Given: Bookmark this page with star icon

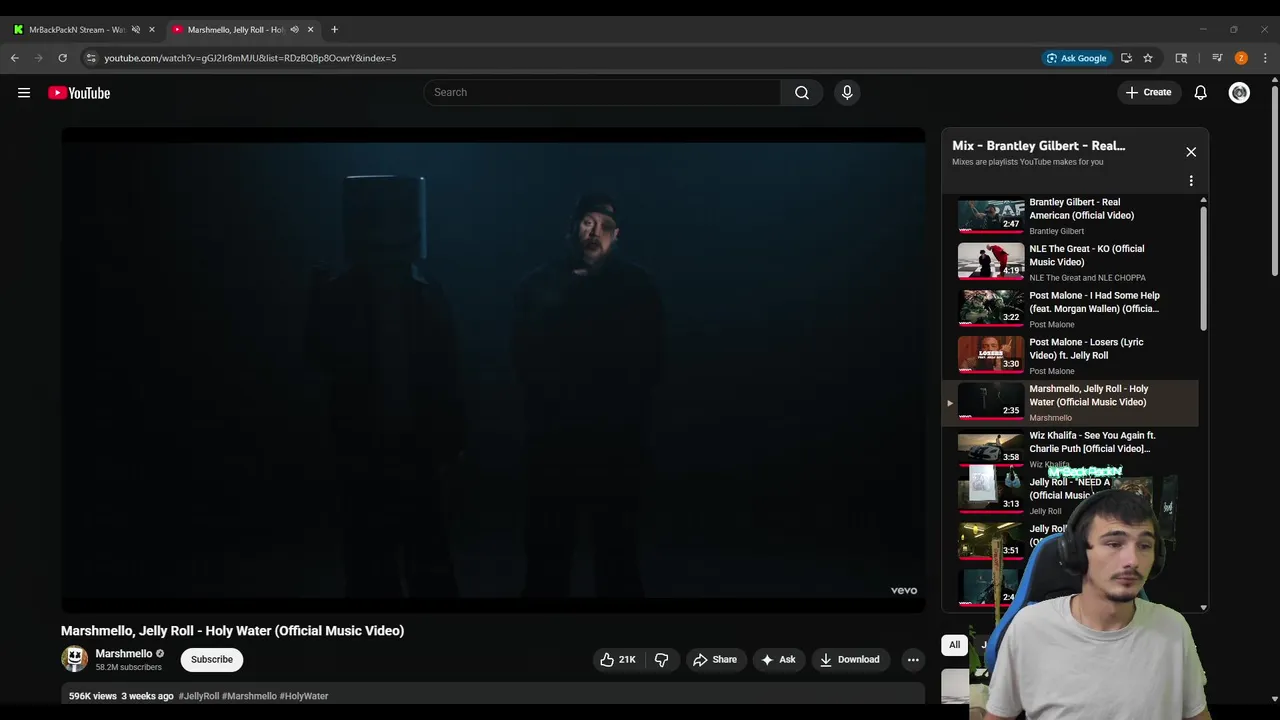Looking at the screenshot, I should (x=1148, y=58).
